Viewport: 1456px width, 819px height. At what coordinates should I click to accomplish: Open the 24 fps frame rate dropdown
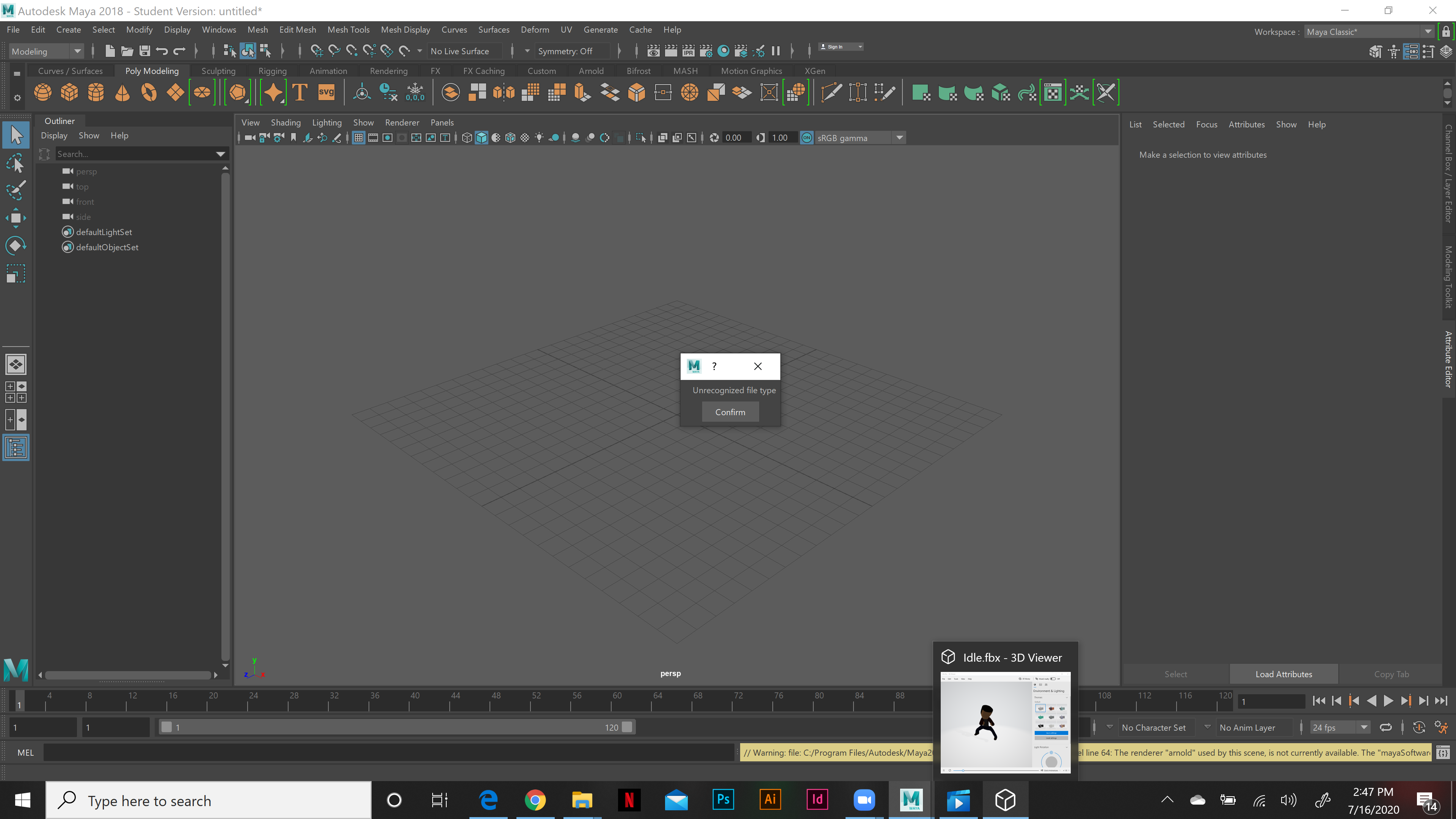tap(1364, 728)
